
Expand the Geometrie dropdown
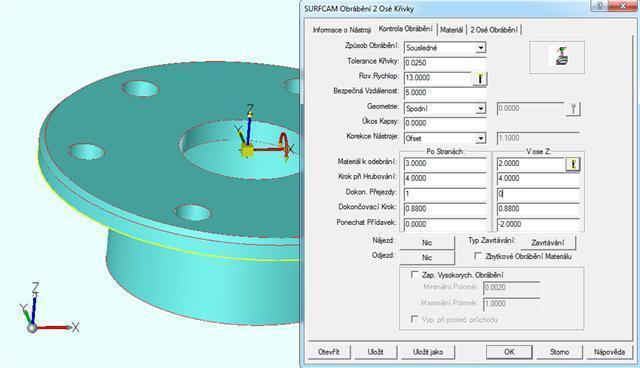click(480, 109)
